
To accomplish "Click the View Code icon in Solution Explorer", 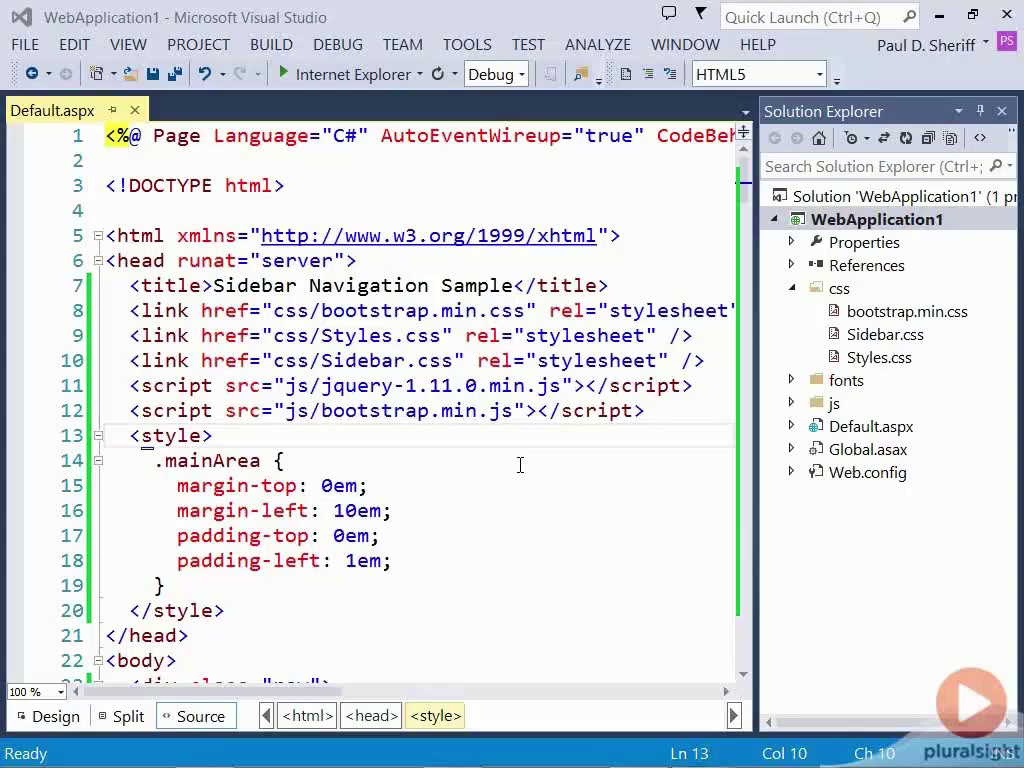I will [x=980, y=138].
